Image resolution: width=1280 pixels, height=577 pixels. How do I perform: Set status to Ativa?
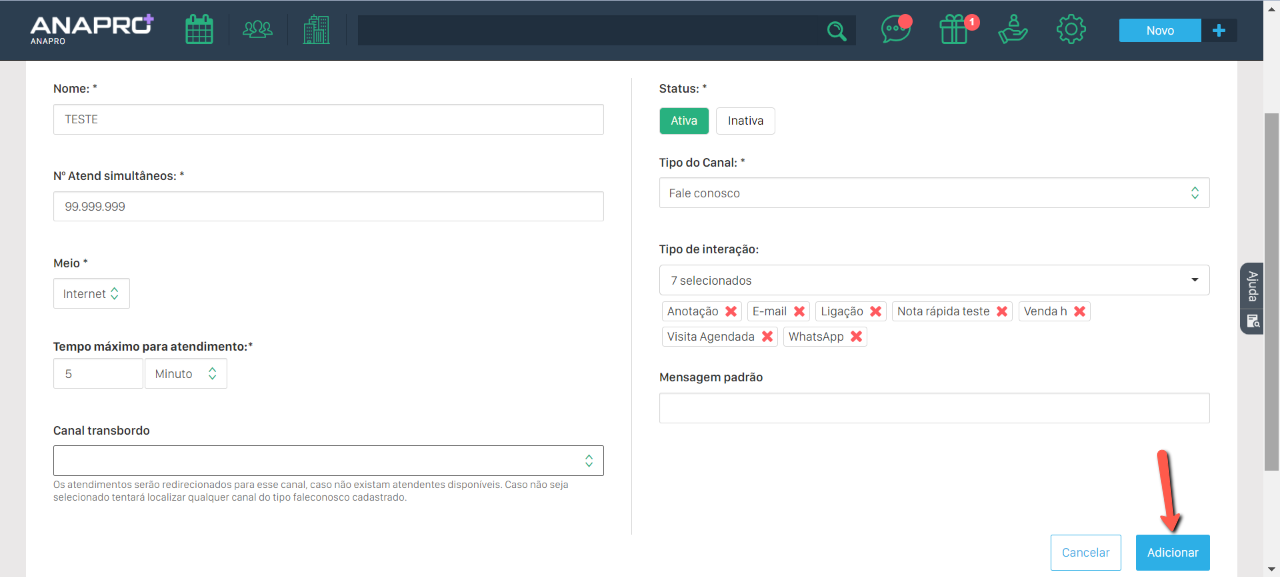684,121
